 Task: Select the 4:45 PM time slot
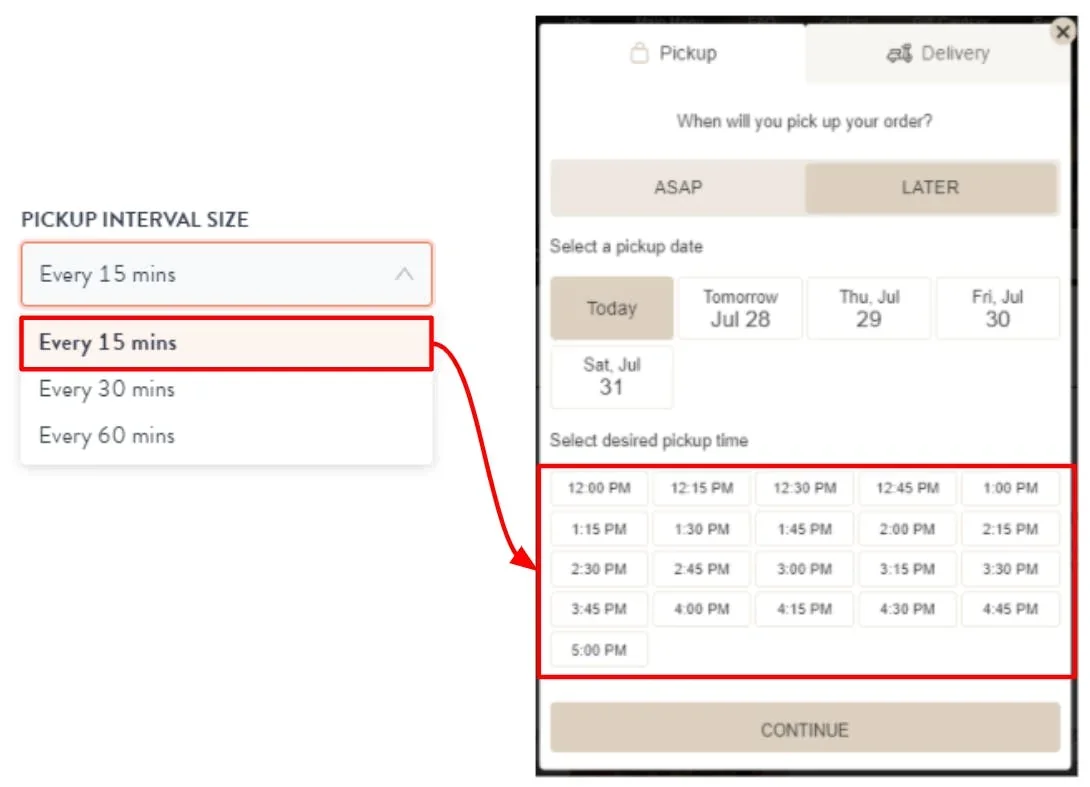1011,609
